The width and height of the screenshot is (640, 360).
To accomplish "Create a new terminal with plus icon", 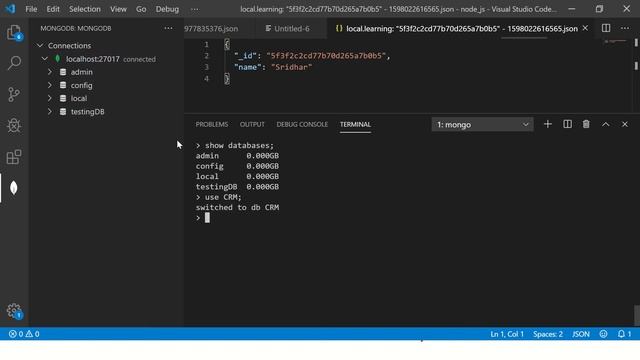I will click(x=548, y=124).
